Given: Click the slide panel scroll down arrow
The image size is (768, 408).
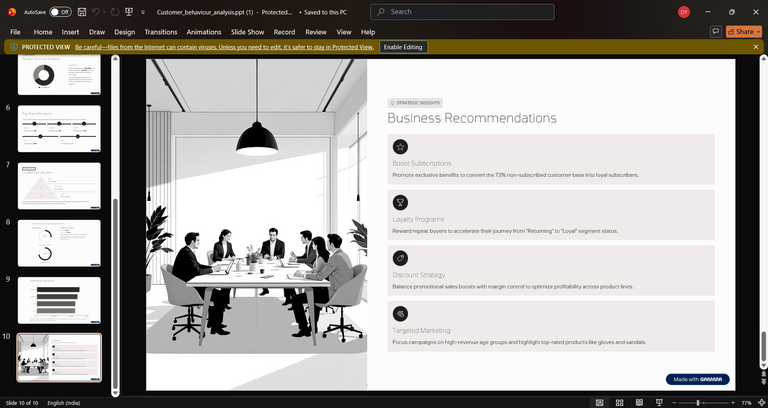Looking at the screenshot, I should pyautogui.click(x=115, y=392).
